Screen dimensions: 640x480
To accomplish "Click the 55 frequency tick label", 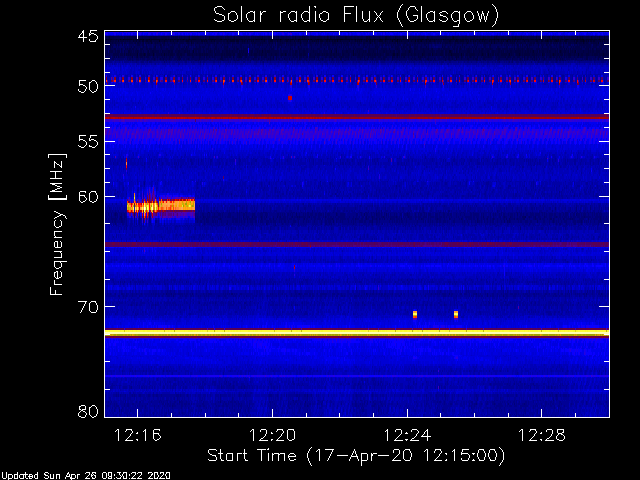I will 88,142.
